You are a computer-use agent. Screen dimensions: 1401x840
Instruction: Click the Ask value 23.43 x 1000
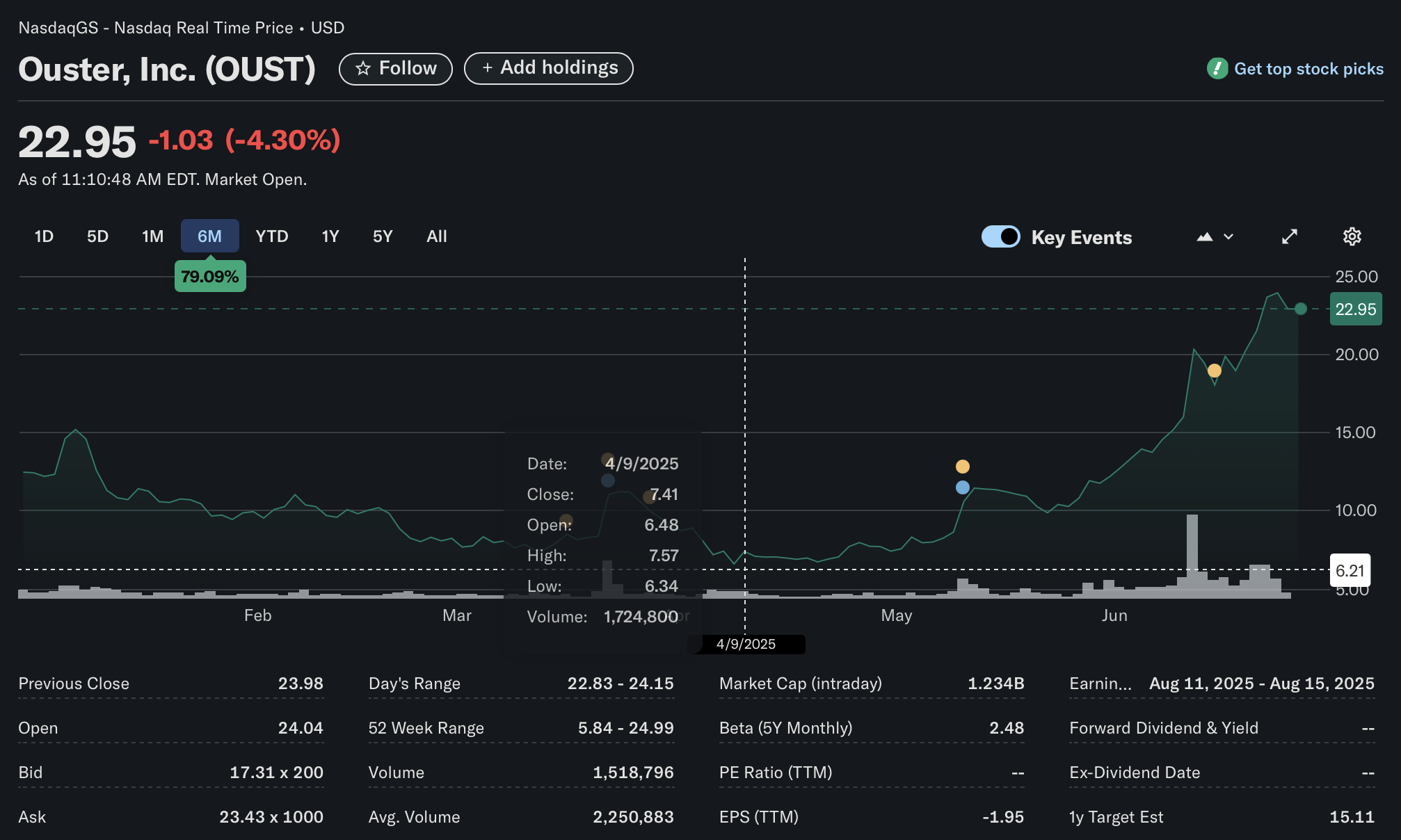pyautogui.click(x=271, y=817)
